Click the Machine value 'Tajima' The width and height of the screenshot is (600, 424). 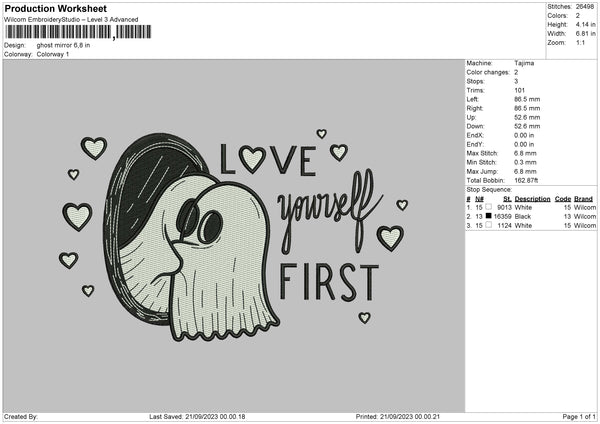[x=524, y=63]
